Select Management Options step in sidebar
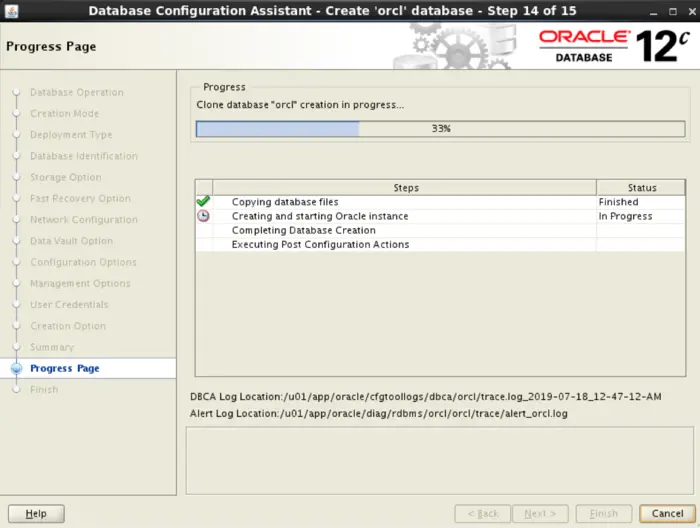The width and height of the screenshot is (700, 528). point(80,283)
